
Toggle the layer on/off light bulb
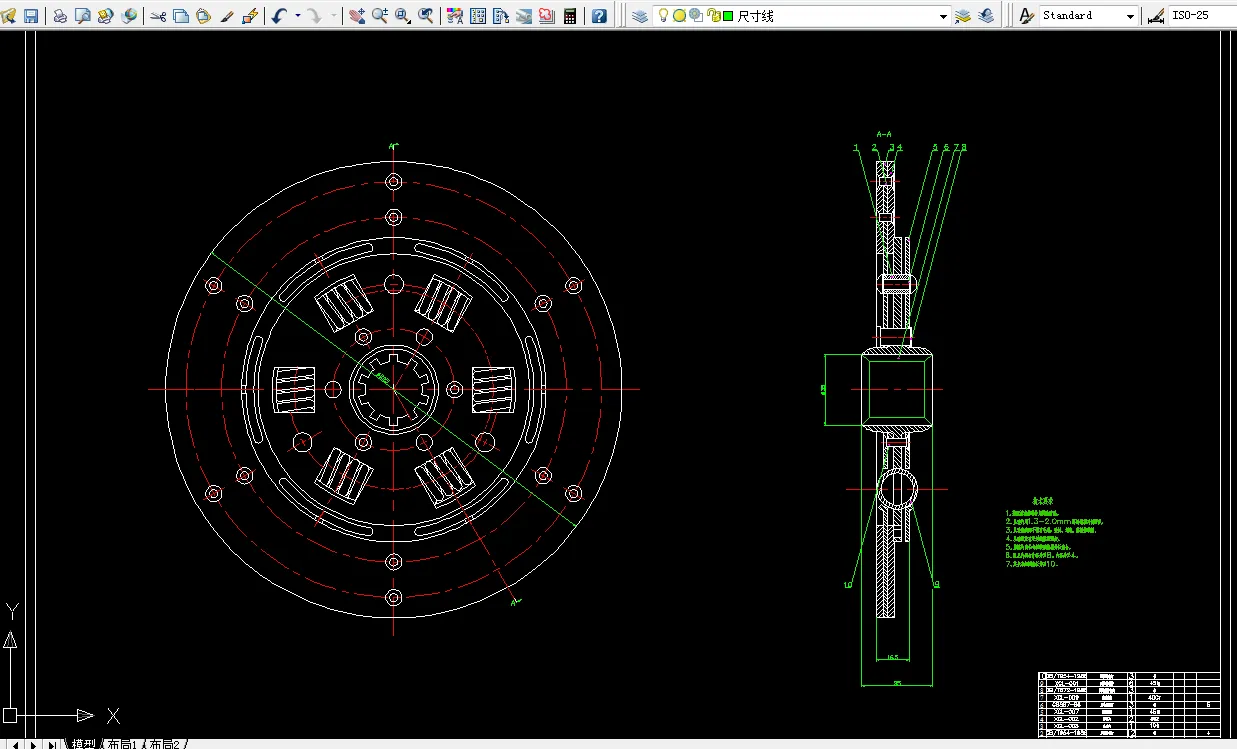tap(664, 16)
